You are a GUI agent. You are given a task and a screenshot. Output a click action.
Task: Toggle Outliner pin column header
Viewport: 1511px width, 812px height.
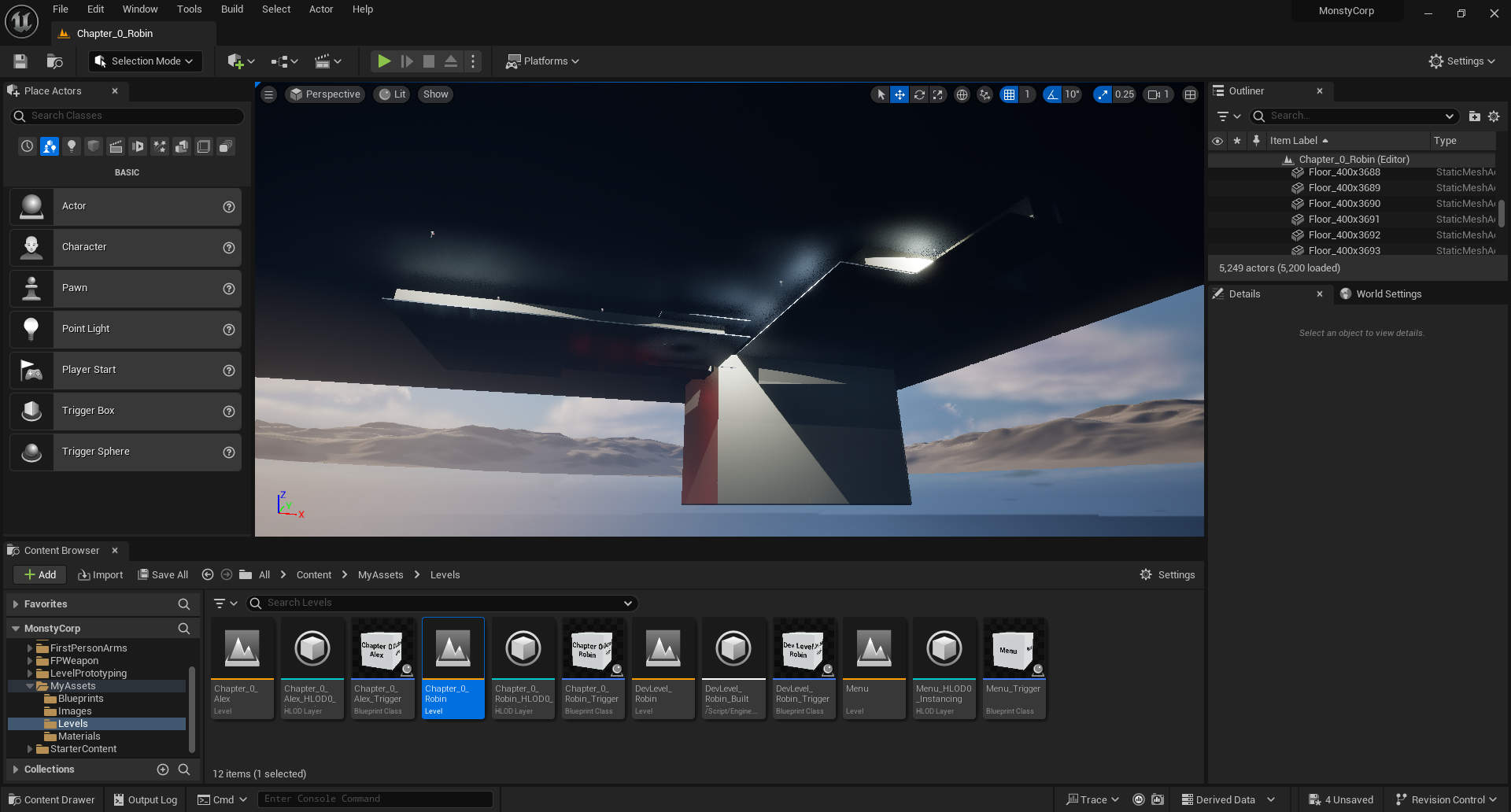pos(1257,141)
